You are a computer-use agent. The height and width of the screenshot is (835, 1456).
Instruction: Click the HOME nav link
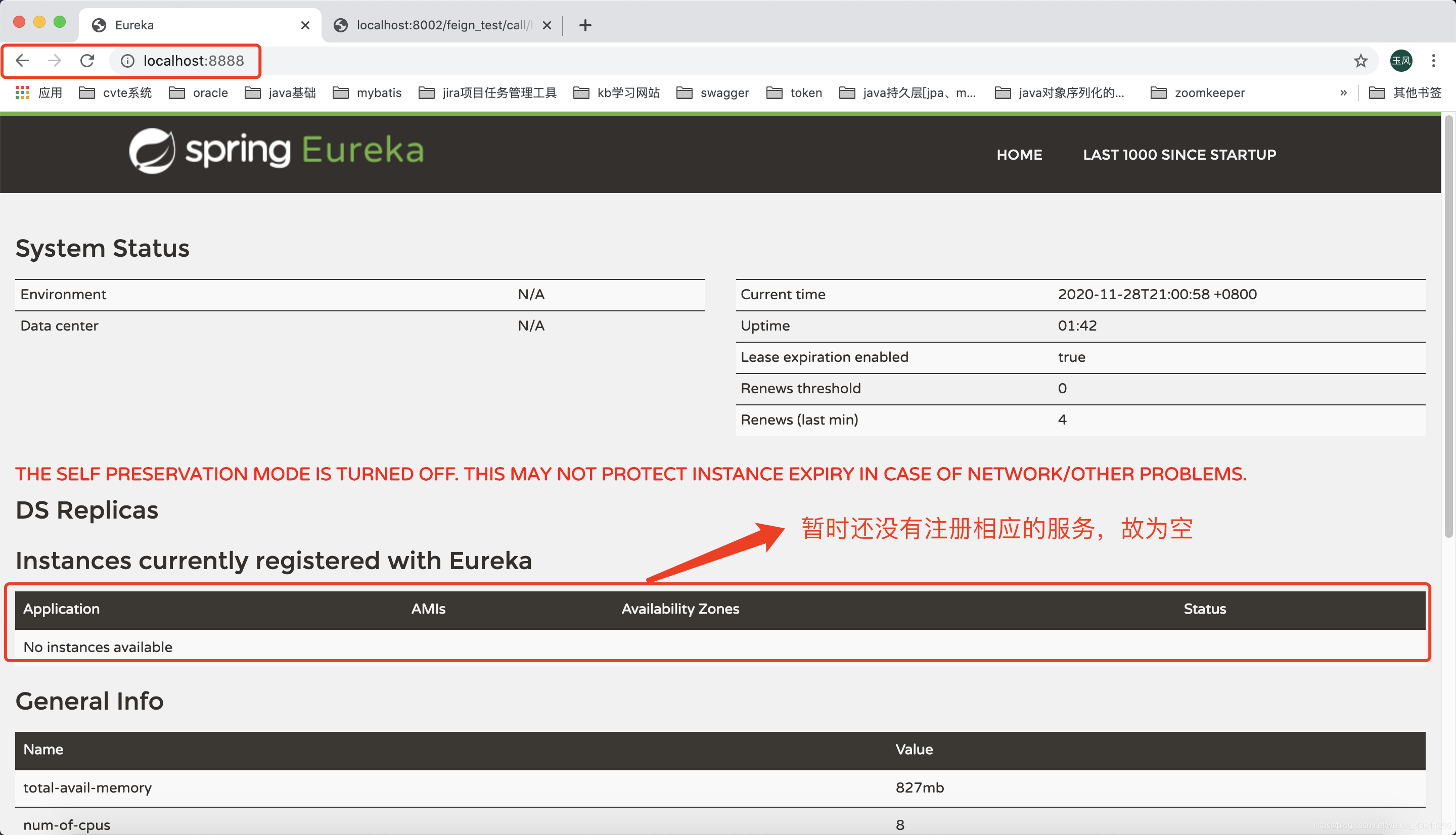click(x=1019, y=154)
